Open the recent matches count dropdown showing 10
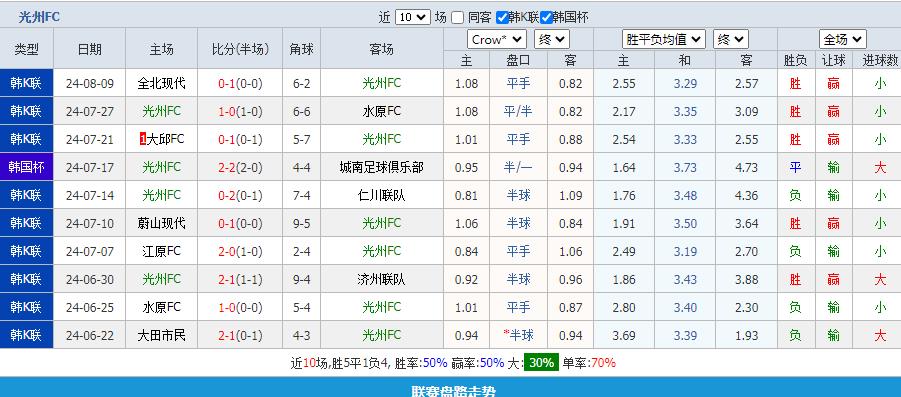Image resolution: width=901 pixels, height=397 pixels. tap(413, 17)
